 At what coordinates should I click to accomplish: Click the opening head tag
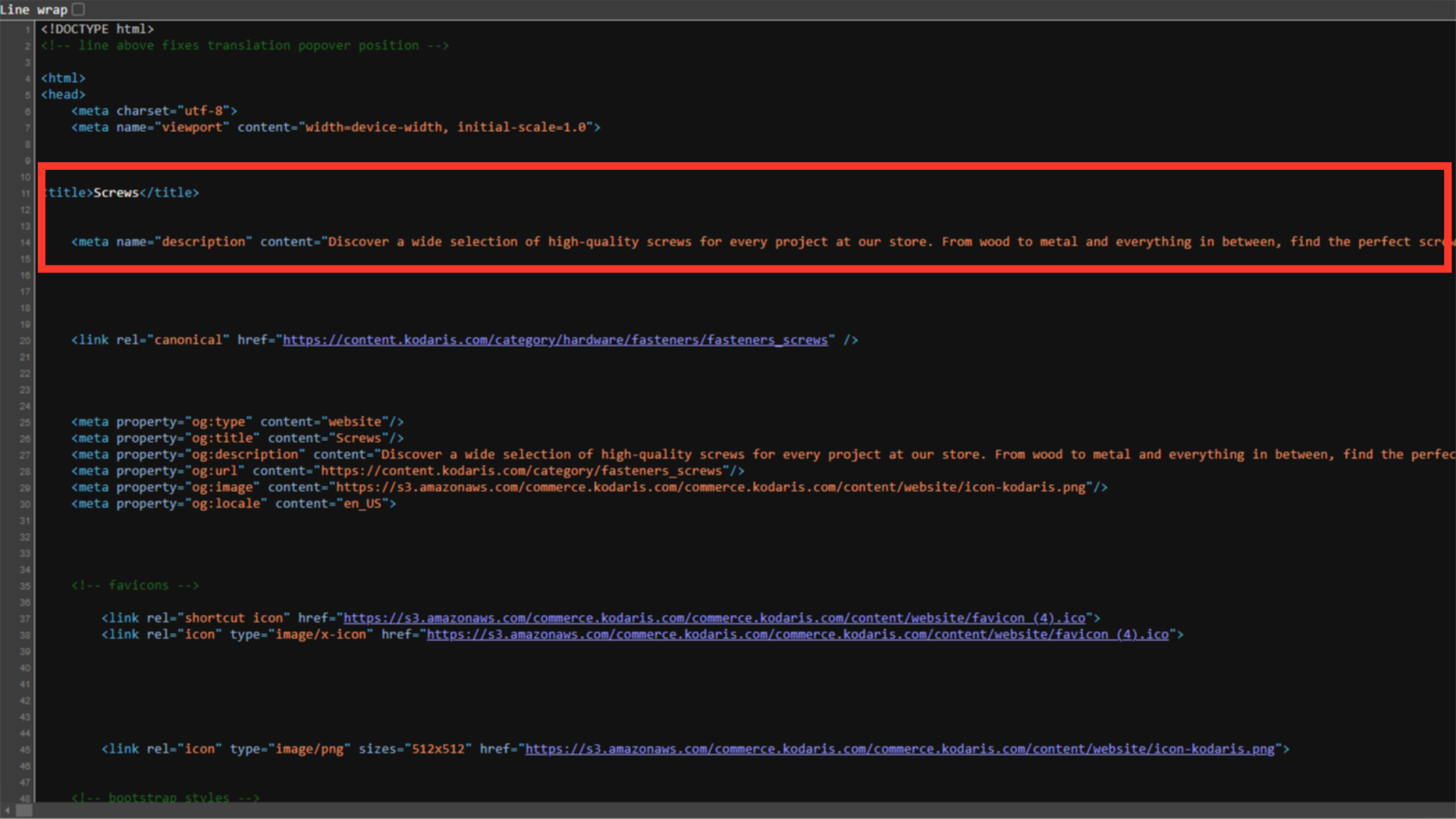click(x=63, y=95)
